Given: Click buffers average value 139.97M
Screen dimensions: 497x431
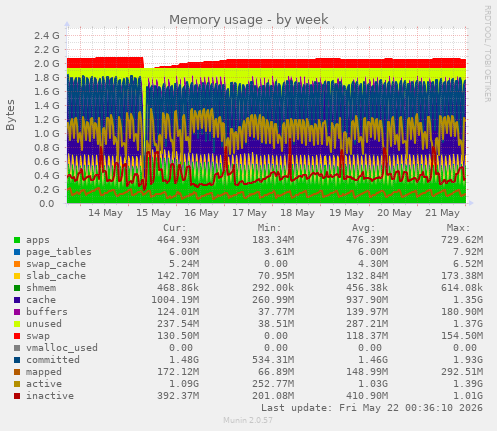Looking at the screenshot, I should click(367, 312).
